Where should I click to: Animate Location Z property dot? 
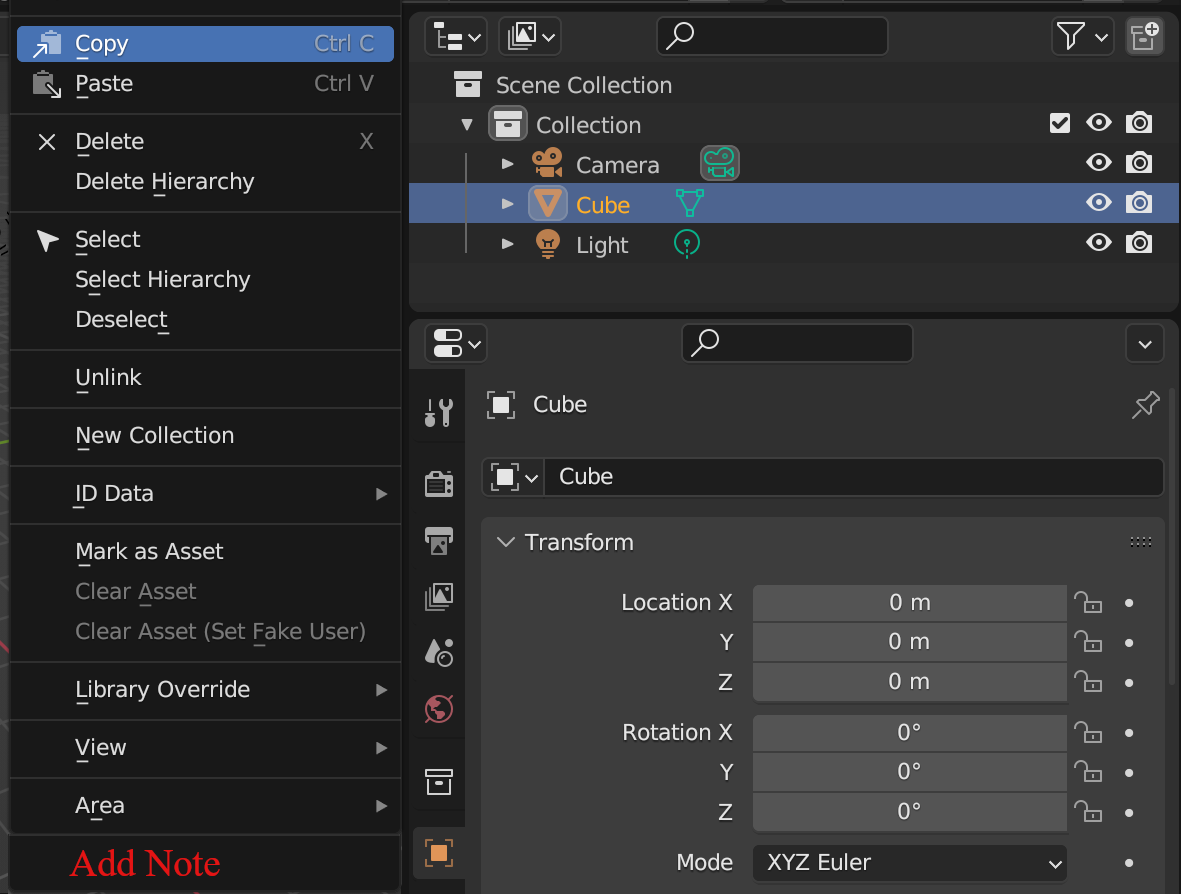[x=1128, y=682]
